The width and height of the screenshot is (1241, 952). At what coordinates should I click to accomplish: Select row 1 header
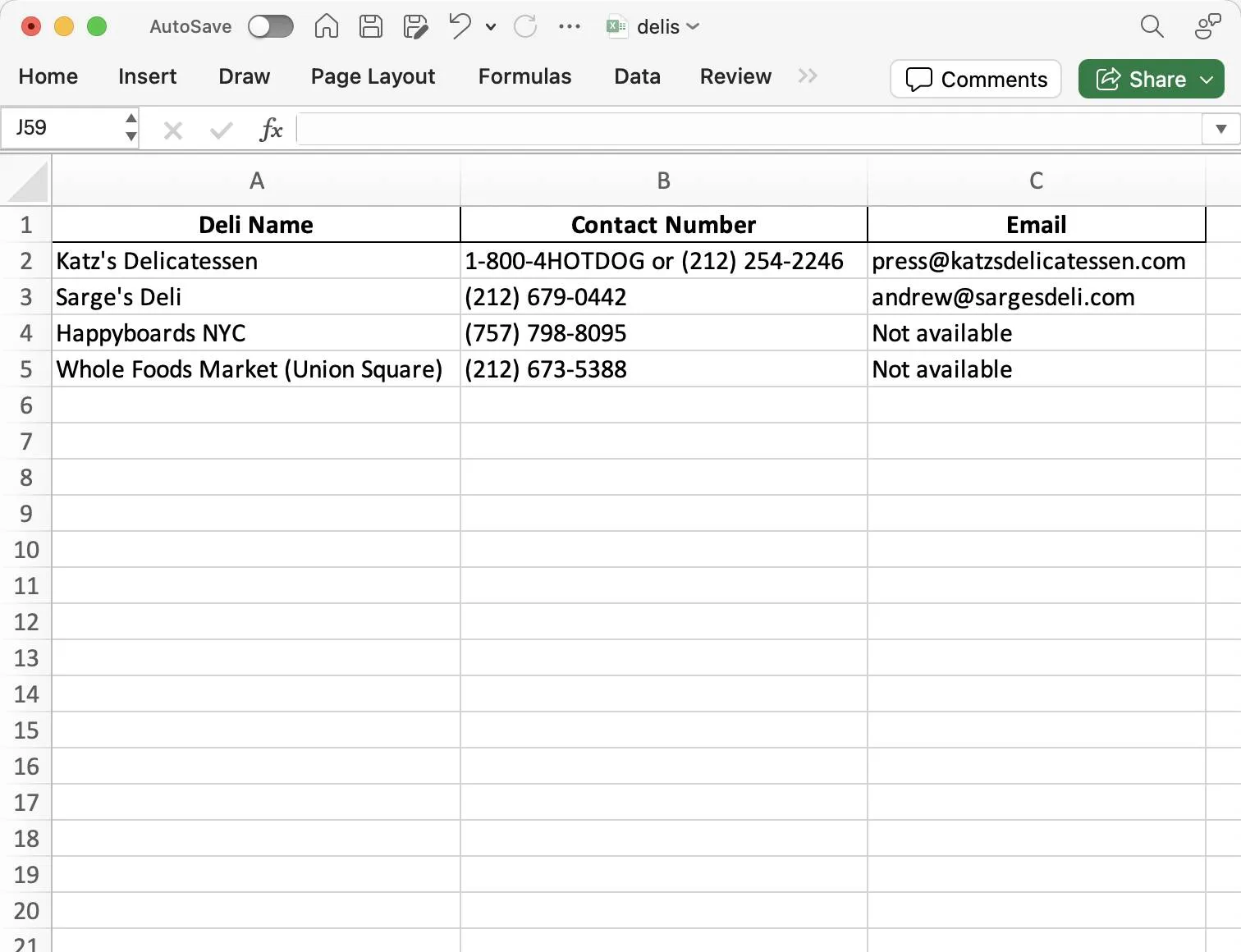(26, 225)
